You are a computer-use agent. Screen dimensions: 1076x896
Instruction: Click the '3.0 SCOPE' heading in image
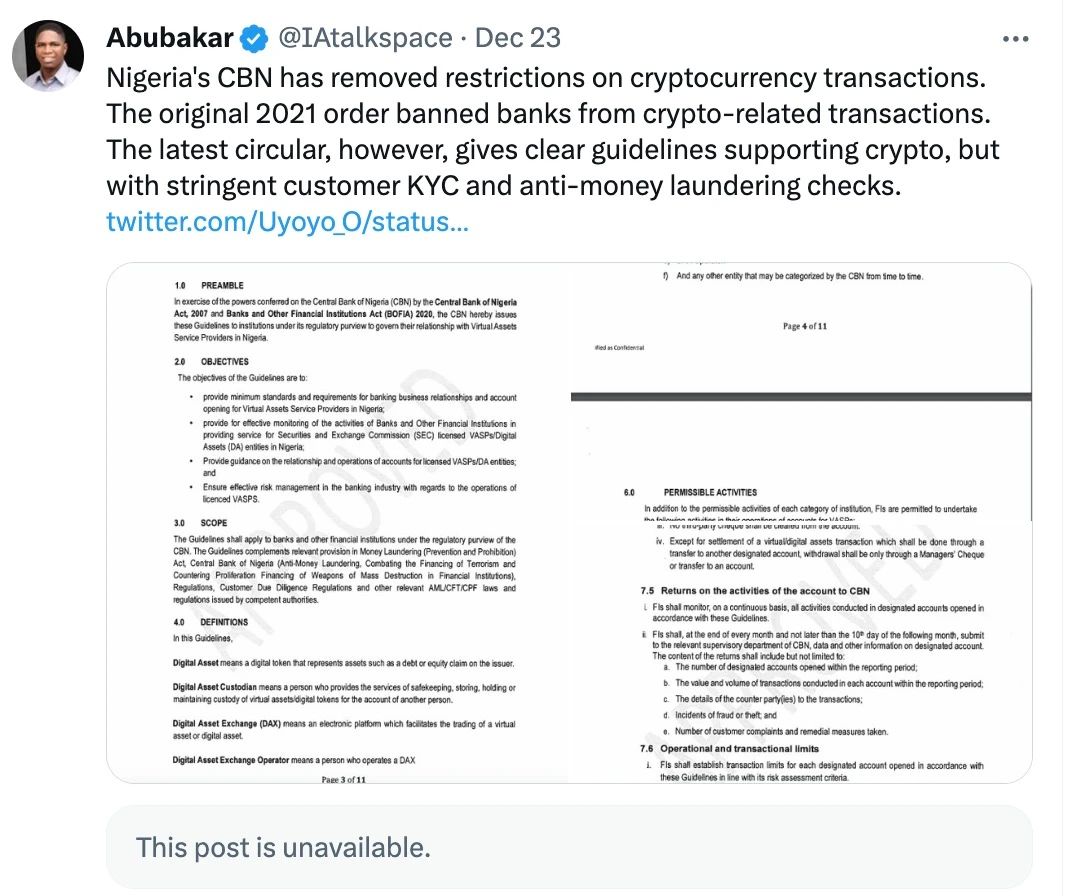click(200, 523)
